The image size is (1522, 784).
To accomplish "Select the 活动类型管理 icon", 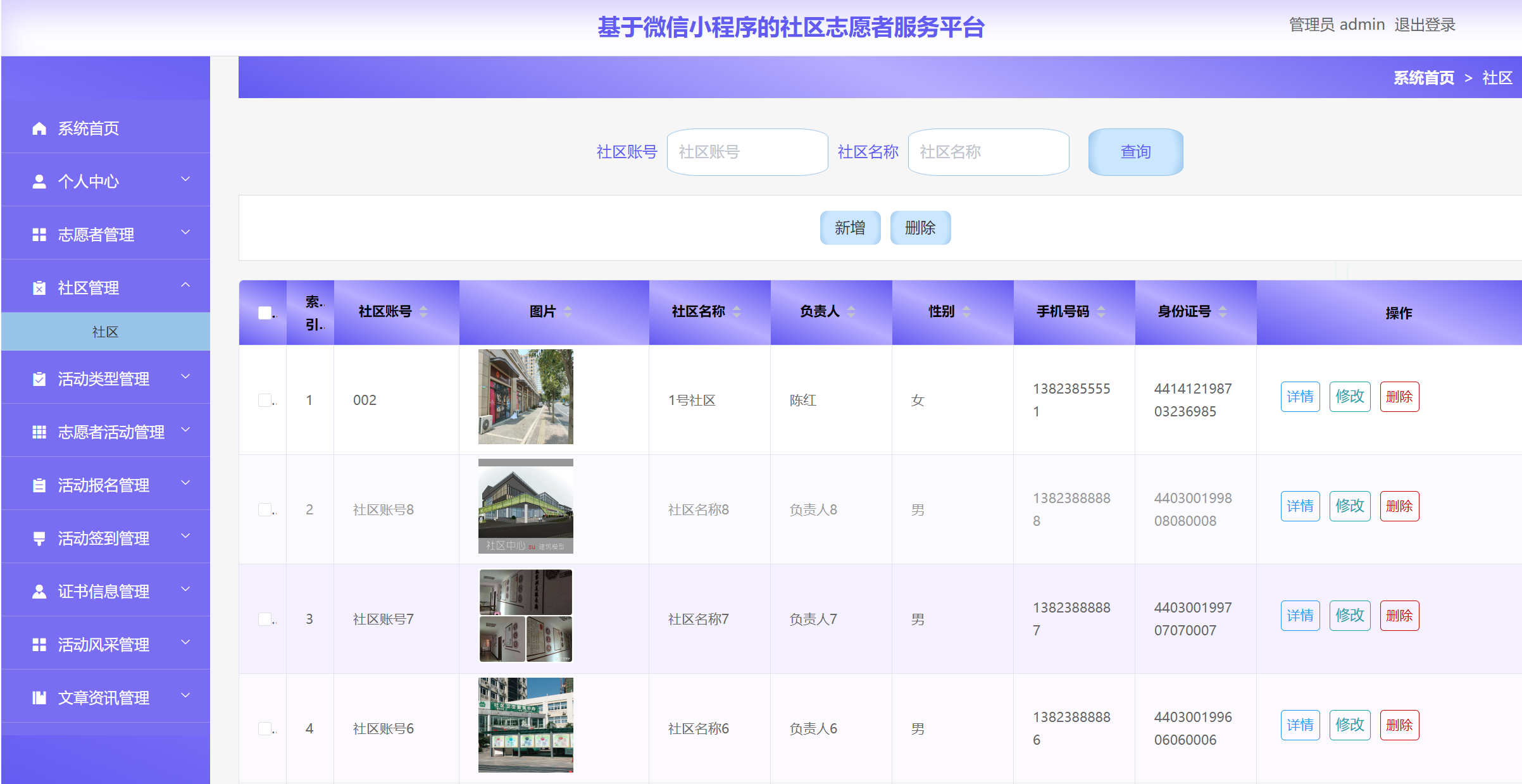I will [x=38, y=378].
